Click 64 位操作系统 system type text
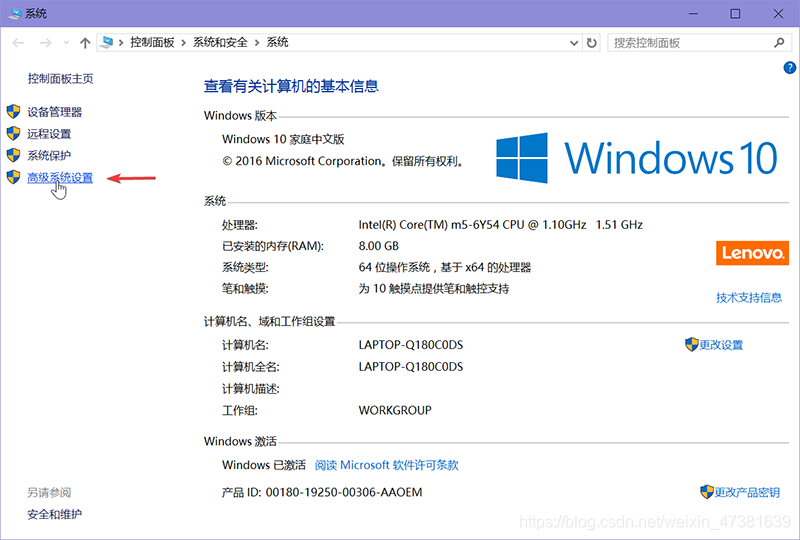 click(x=444, y=267)
